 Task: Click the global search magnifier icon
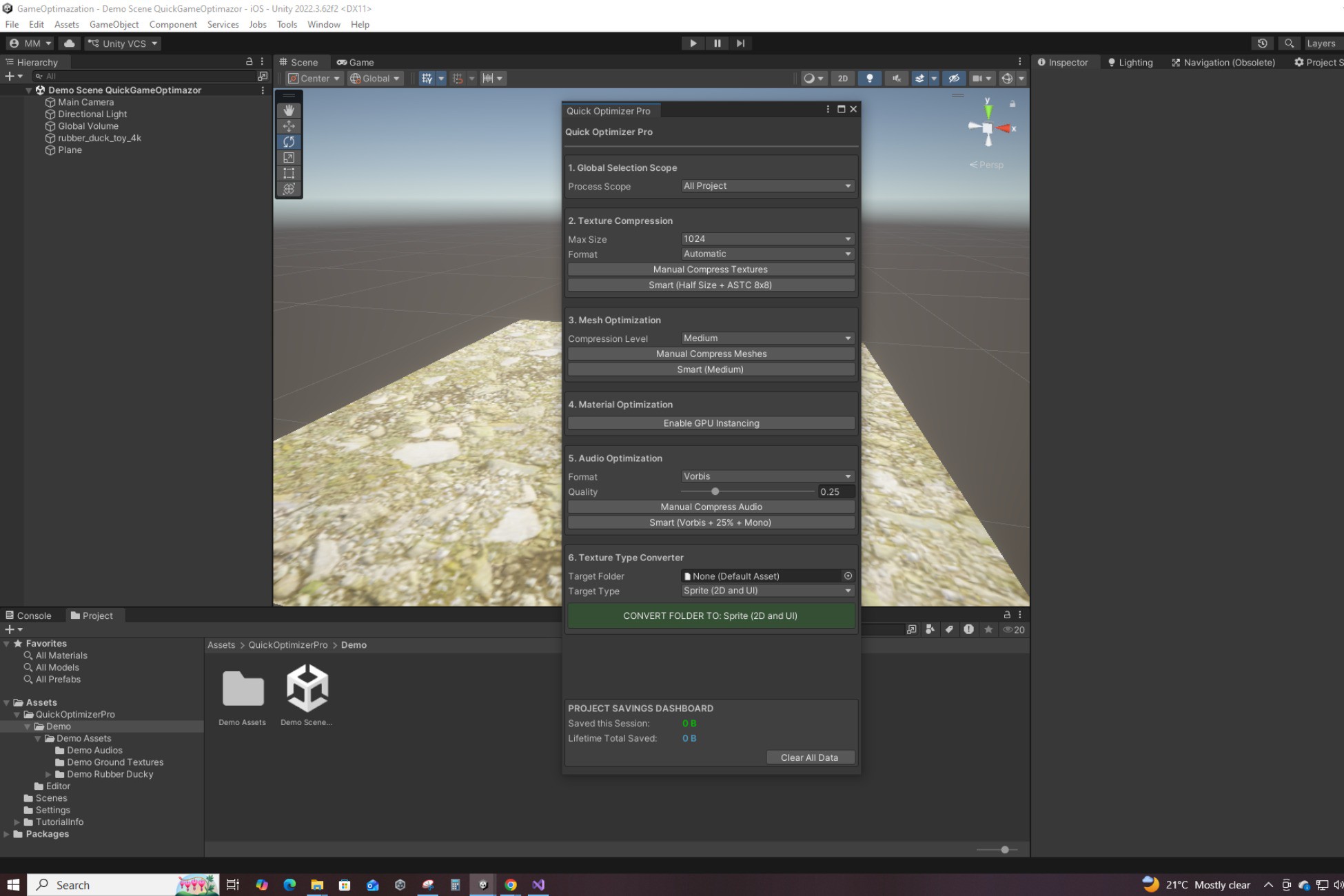[1289, 43]
